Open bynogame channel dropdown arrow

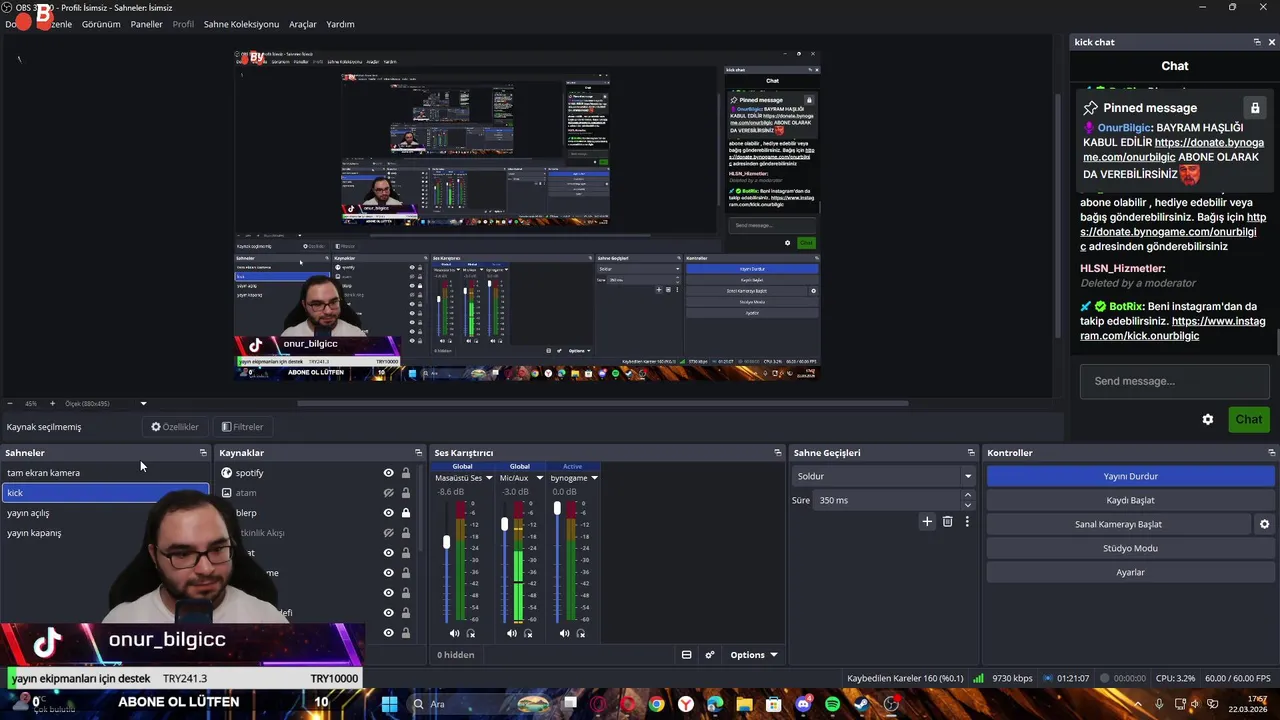(594, 478)
